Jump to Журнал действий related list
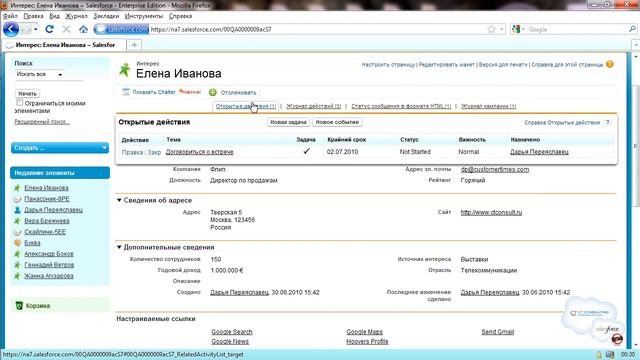 pos(313,106)
